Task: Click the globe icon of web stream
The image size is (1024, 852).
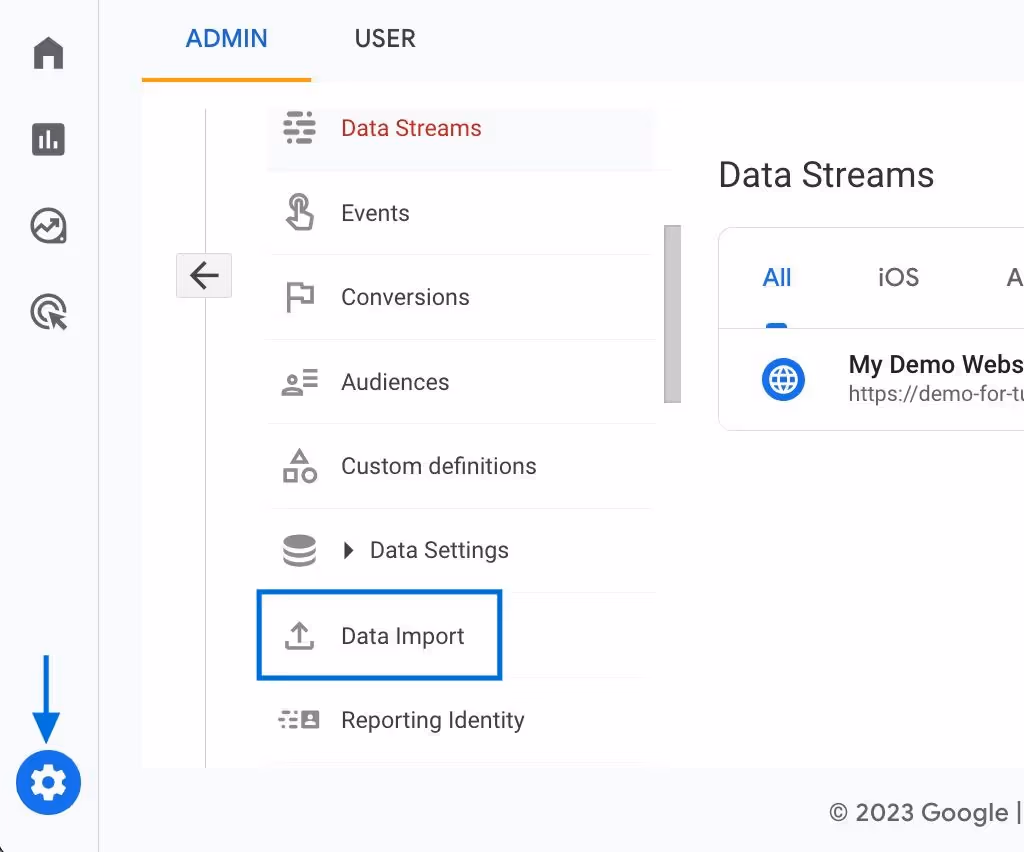Action: pyautogui.click(x=783, y=379)
